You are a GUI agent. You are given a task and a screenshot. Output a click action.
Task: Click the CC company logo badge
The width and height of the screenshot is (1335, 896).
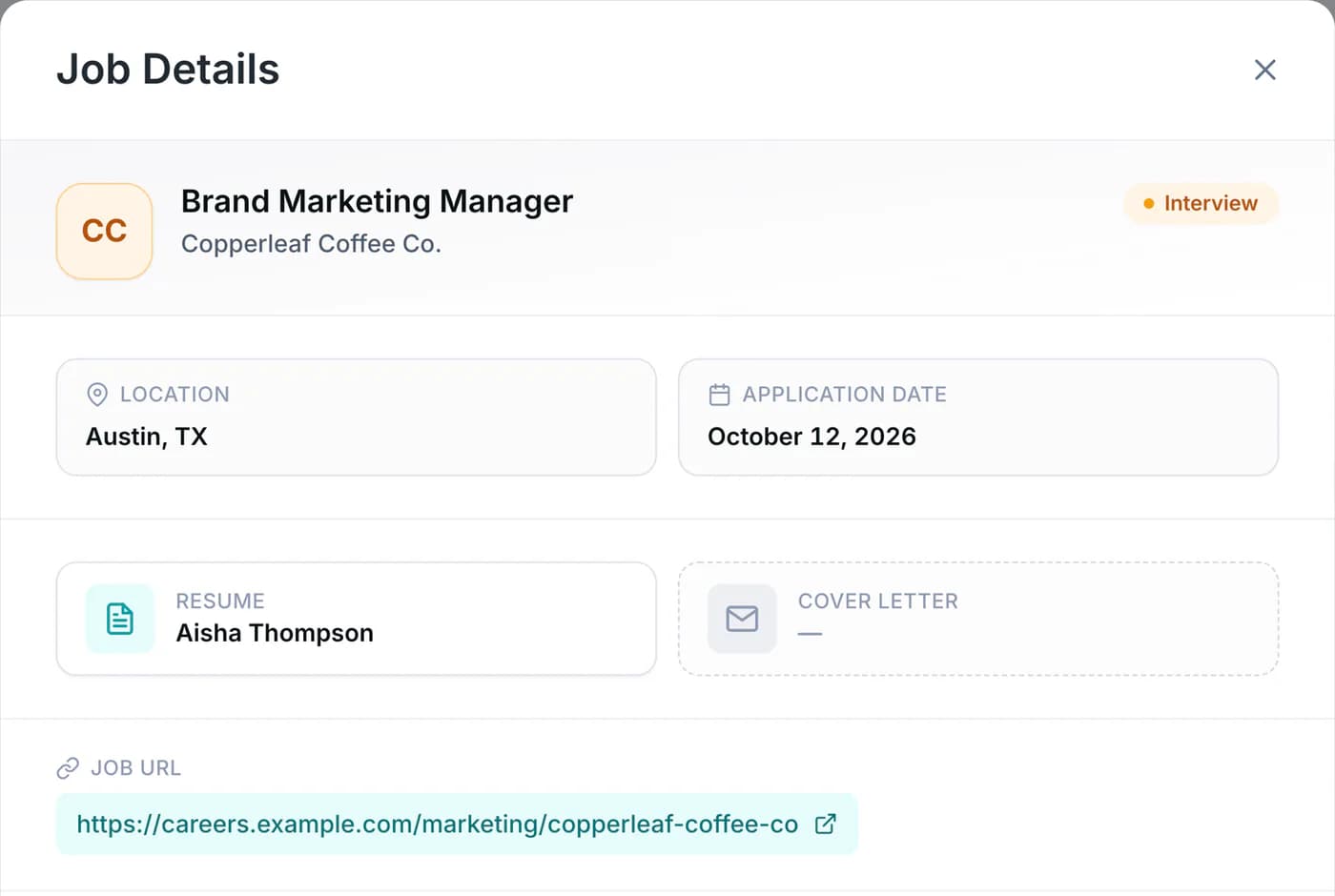coord(105,232)
